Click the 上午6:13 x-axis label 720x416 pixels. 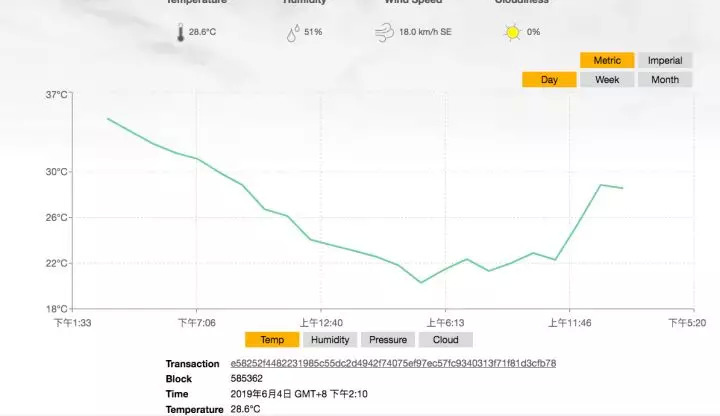pos(445,323)
